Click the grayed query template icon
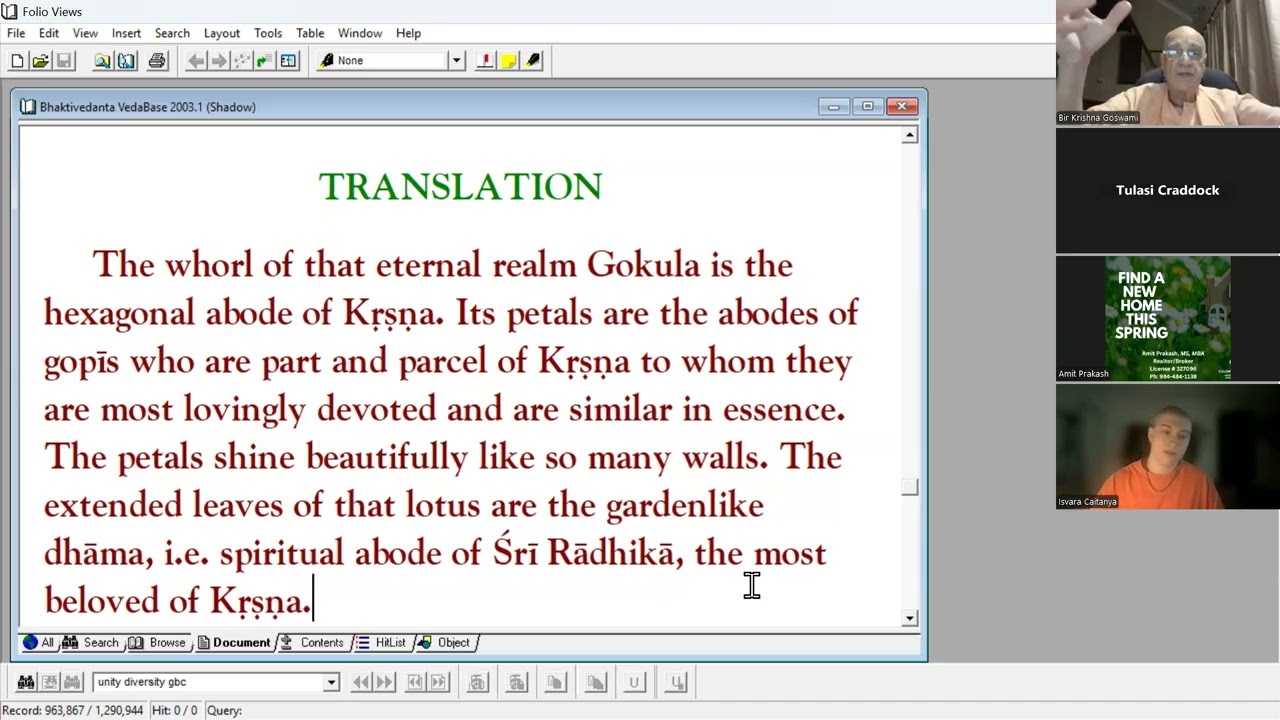This screenshot has height=720, width=1280. (x=49, y=683)
